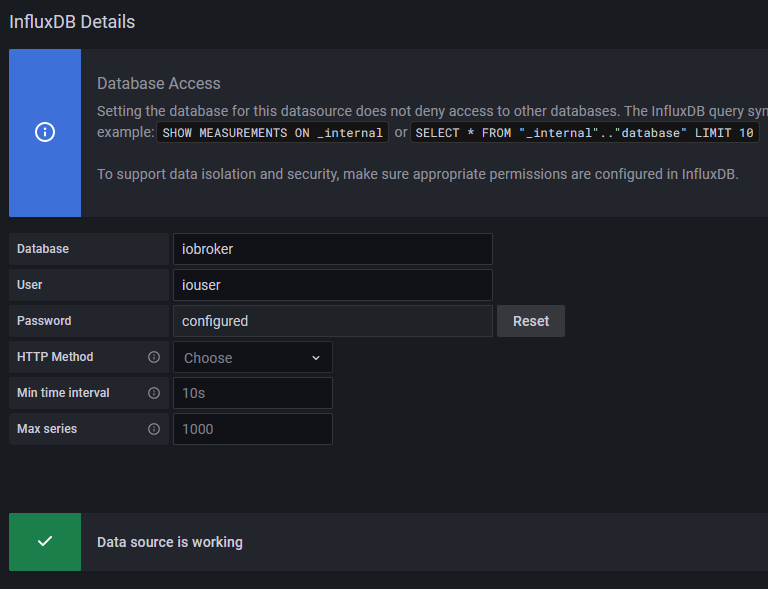
Task: Click the SELECT * FROM query code example
Action: [x=586, y=132]
